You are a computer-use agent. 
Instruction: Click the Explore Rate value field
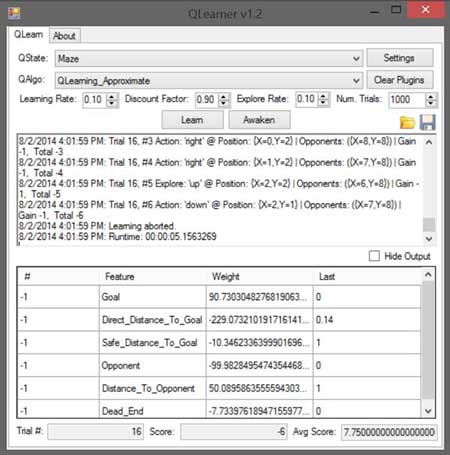tap(307, 99)
